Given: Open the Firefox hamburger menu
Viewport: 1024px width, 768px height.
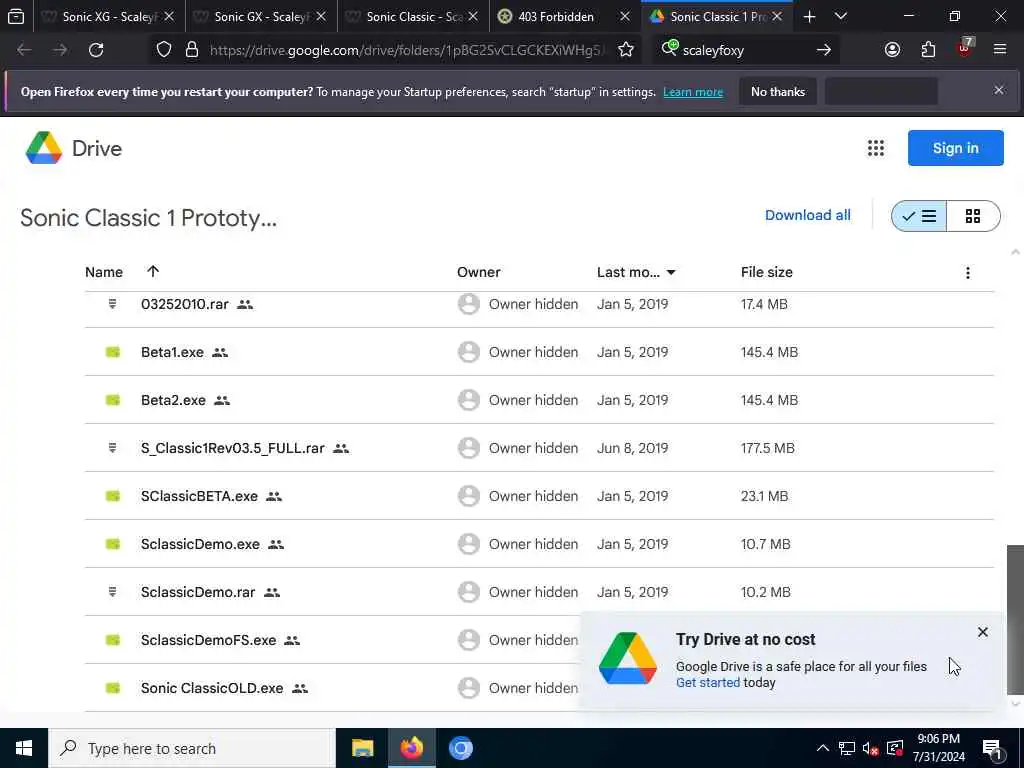Looking at the screenshot, I should click(x=1000, y=50).
